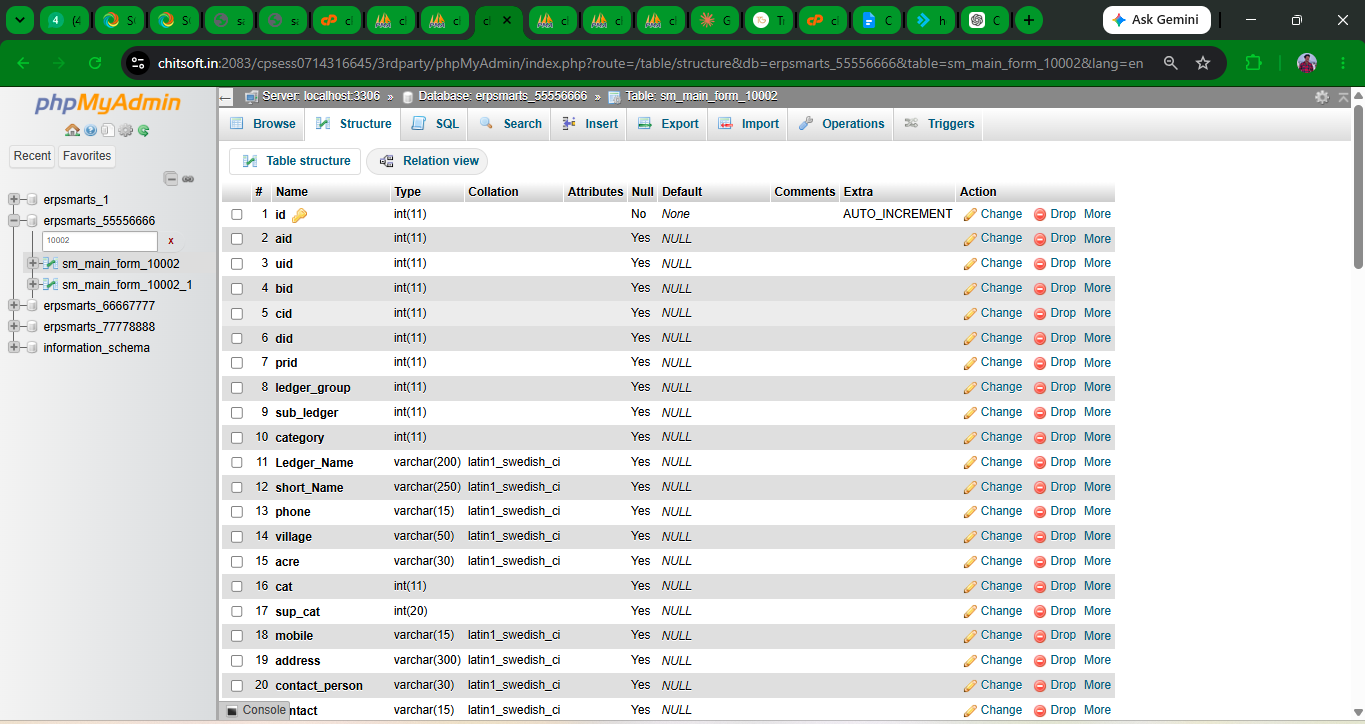Bookmark this page with the star icon

pyautogui.click(x=1203, y=63)
